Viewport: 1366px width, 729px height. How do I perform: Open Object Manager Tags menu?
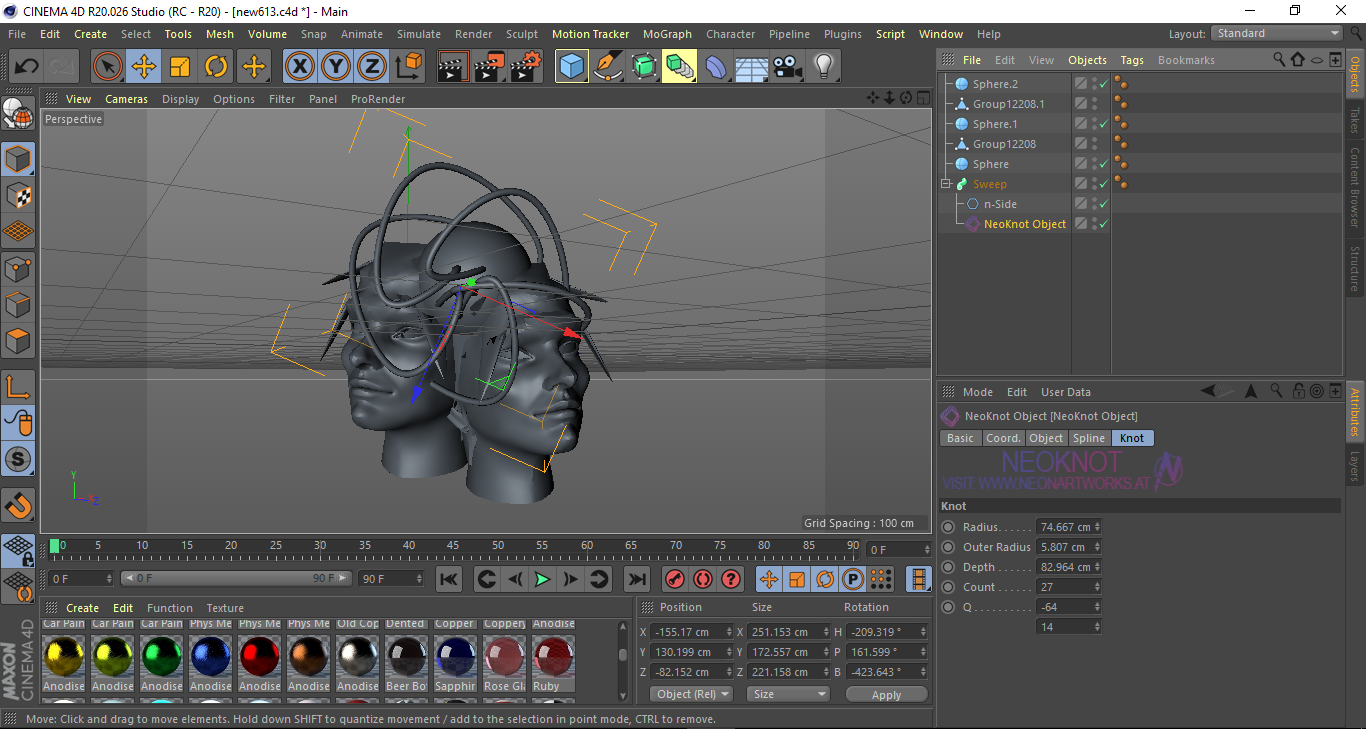[x=1131, y=60]
